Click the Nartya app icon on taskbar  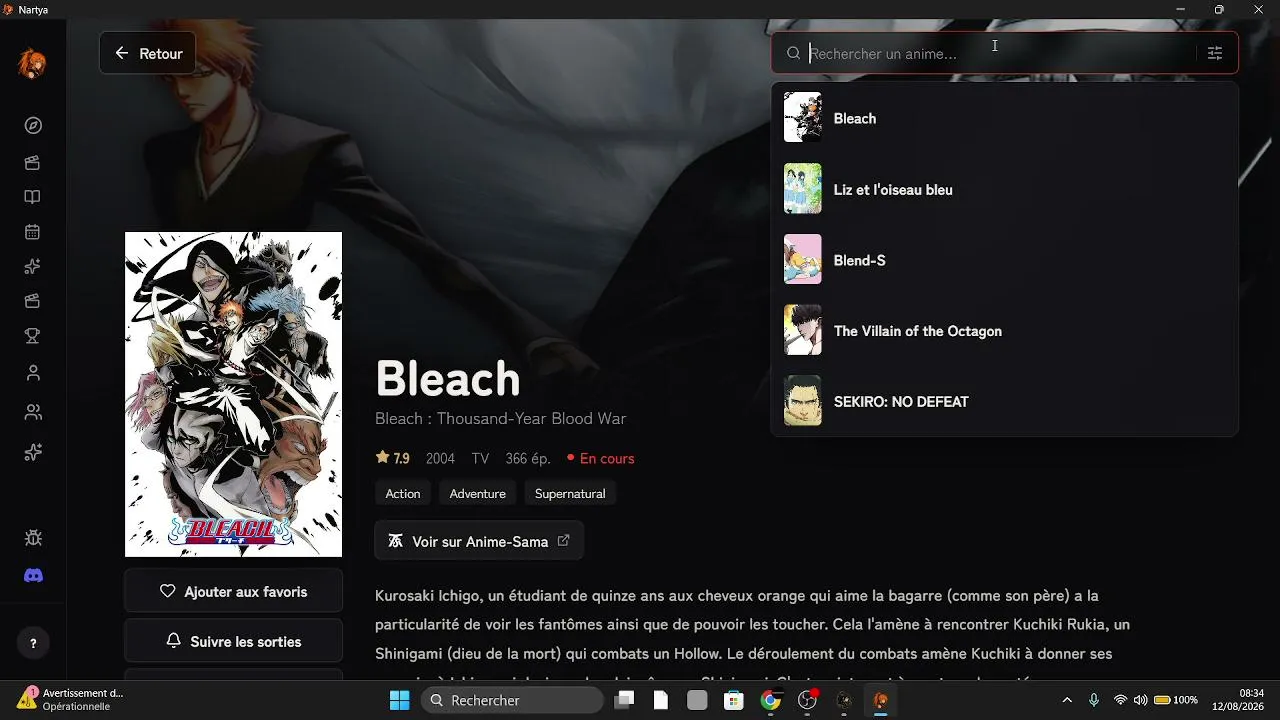(x=880, y=700)
